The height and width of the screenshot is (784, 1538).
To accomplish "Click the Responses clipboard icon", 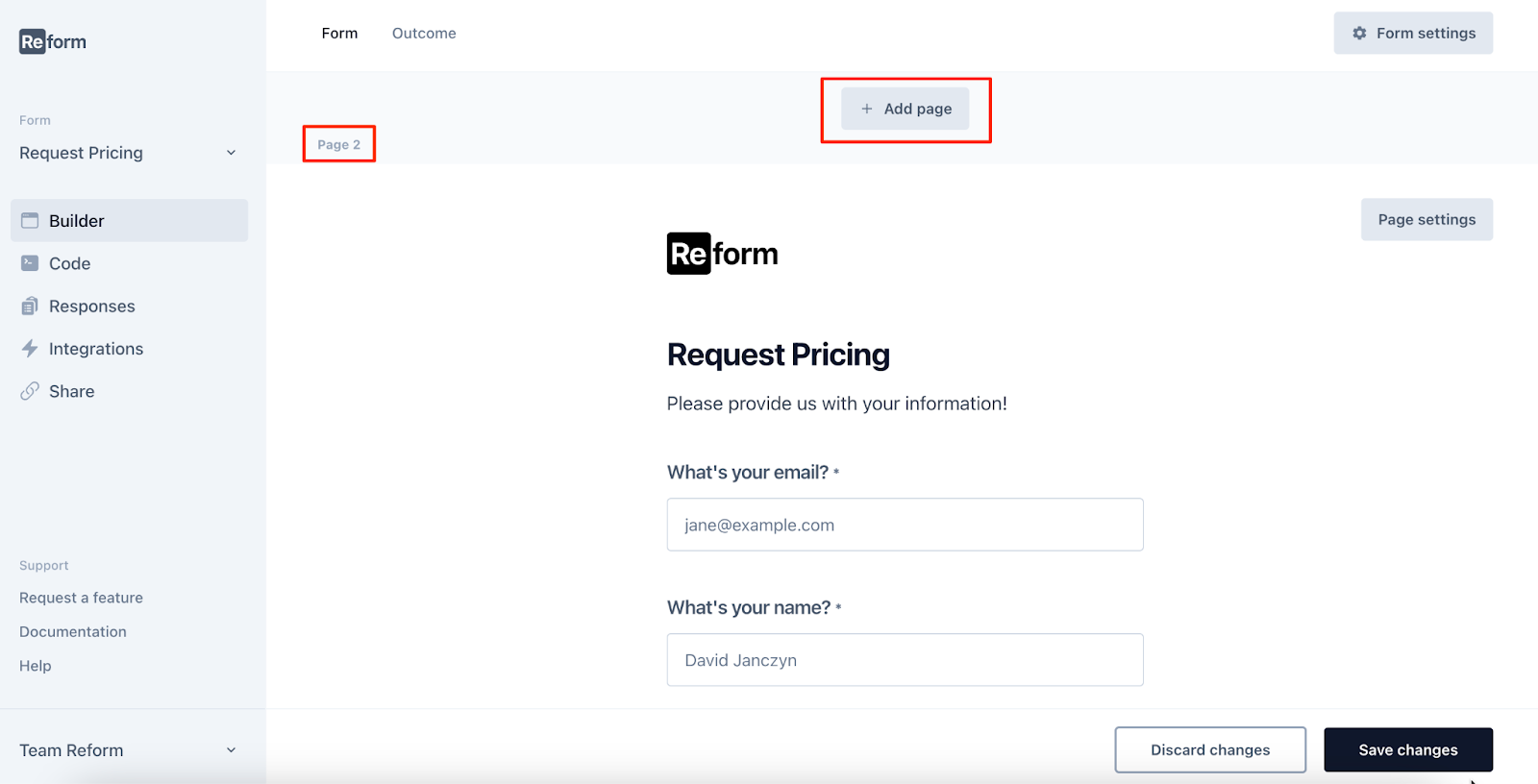I will coord(30,306).
